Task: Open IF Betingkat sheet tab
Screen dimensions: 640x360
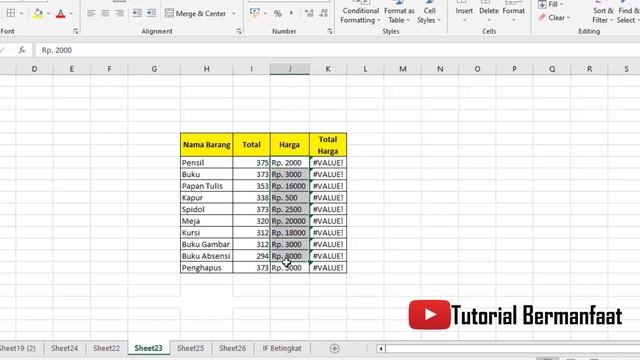Action: point(282,348)
